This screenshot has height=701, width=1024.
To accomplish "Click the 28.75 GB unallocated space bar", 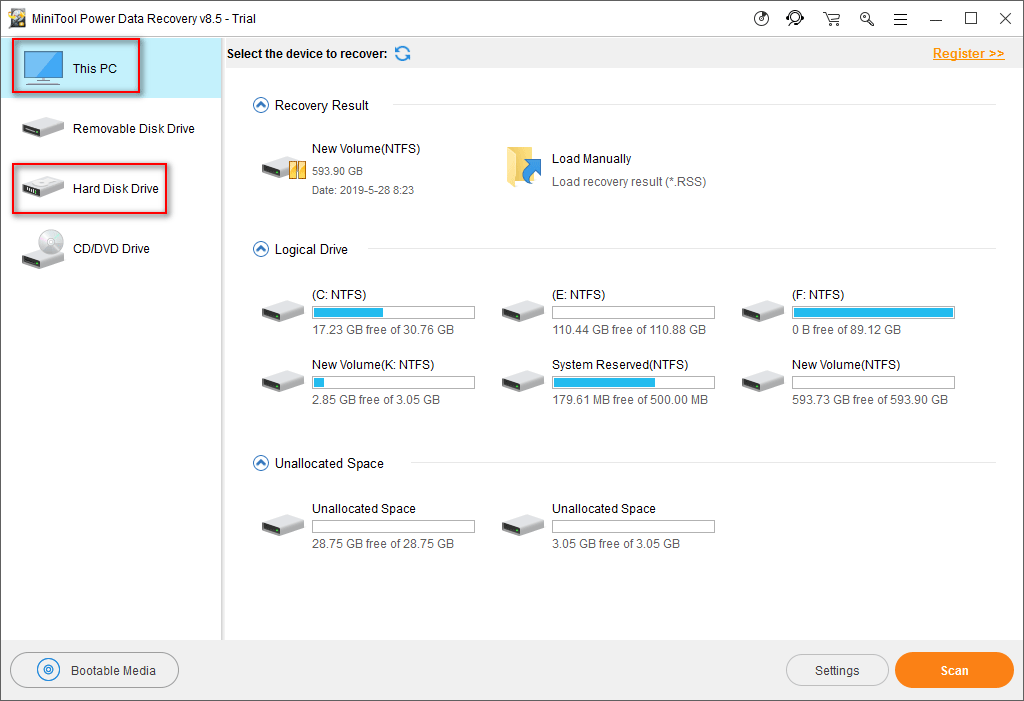I will coord(393,526).
